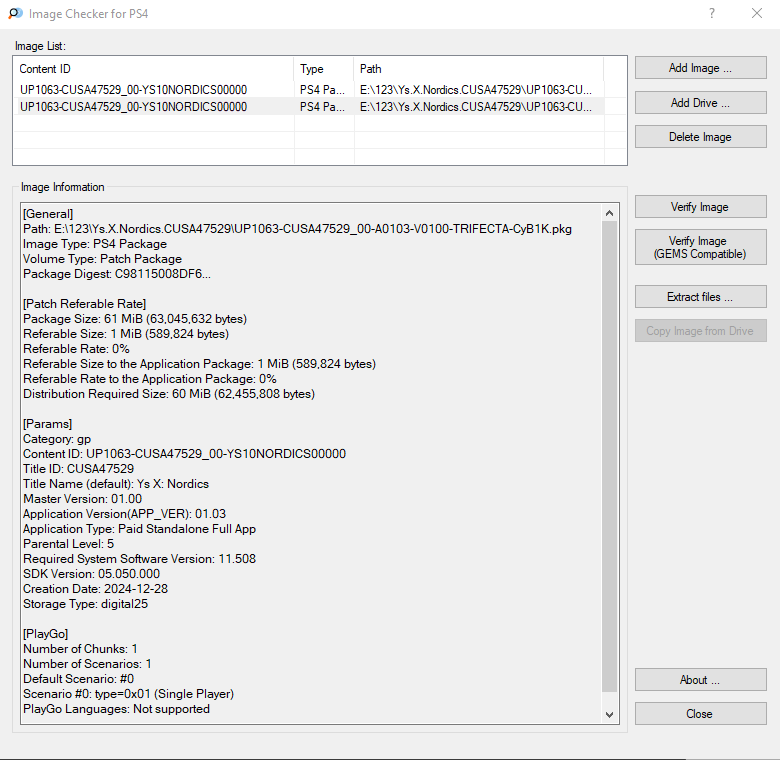Click the "Number of Chunks: 1" line
Image resolution: width=780 pixels, height=760 pixels.
pos(81,649)
